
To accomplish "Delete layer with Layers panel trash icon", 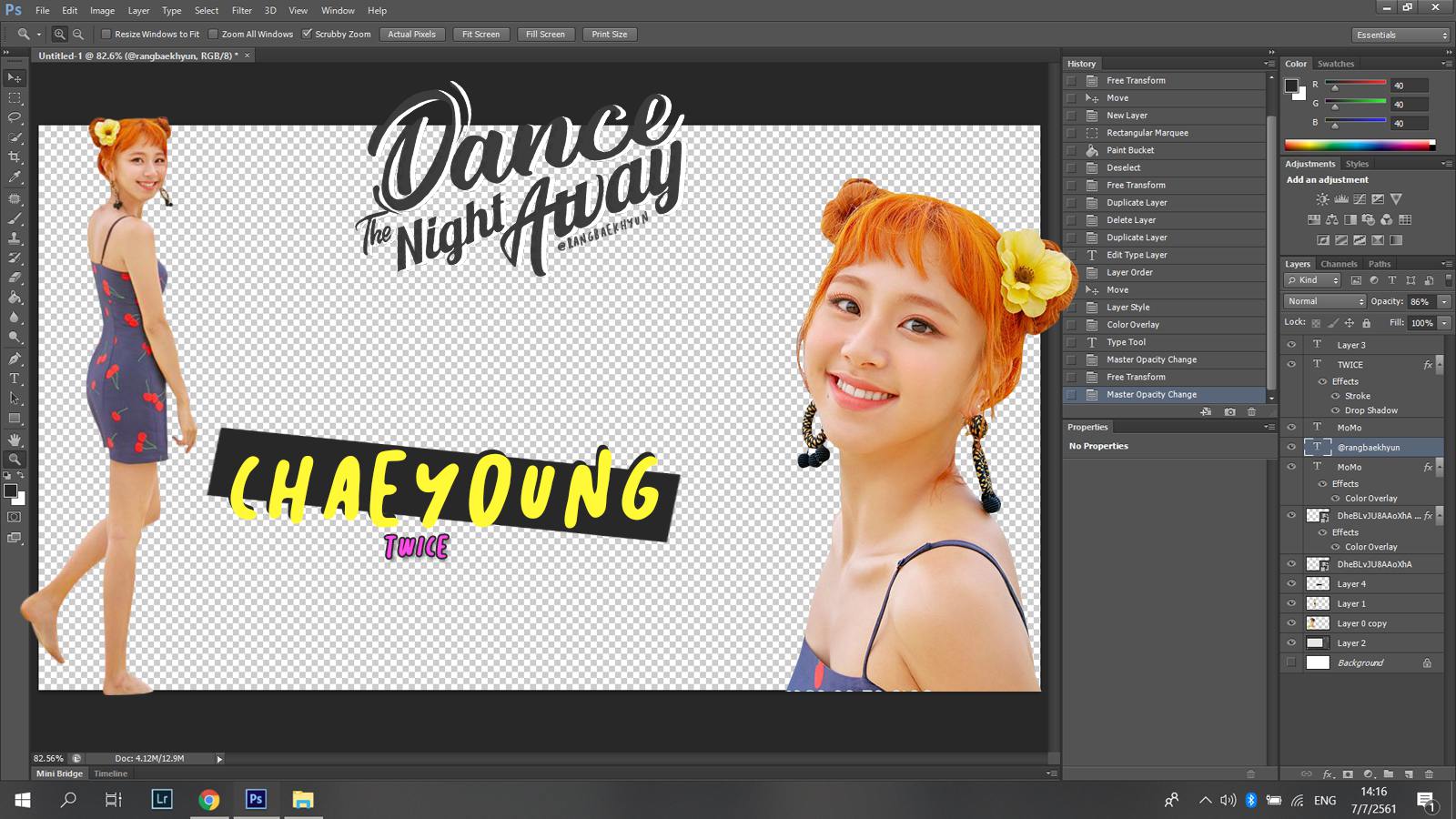I will click(x=1429, y=774).
